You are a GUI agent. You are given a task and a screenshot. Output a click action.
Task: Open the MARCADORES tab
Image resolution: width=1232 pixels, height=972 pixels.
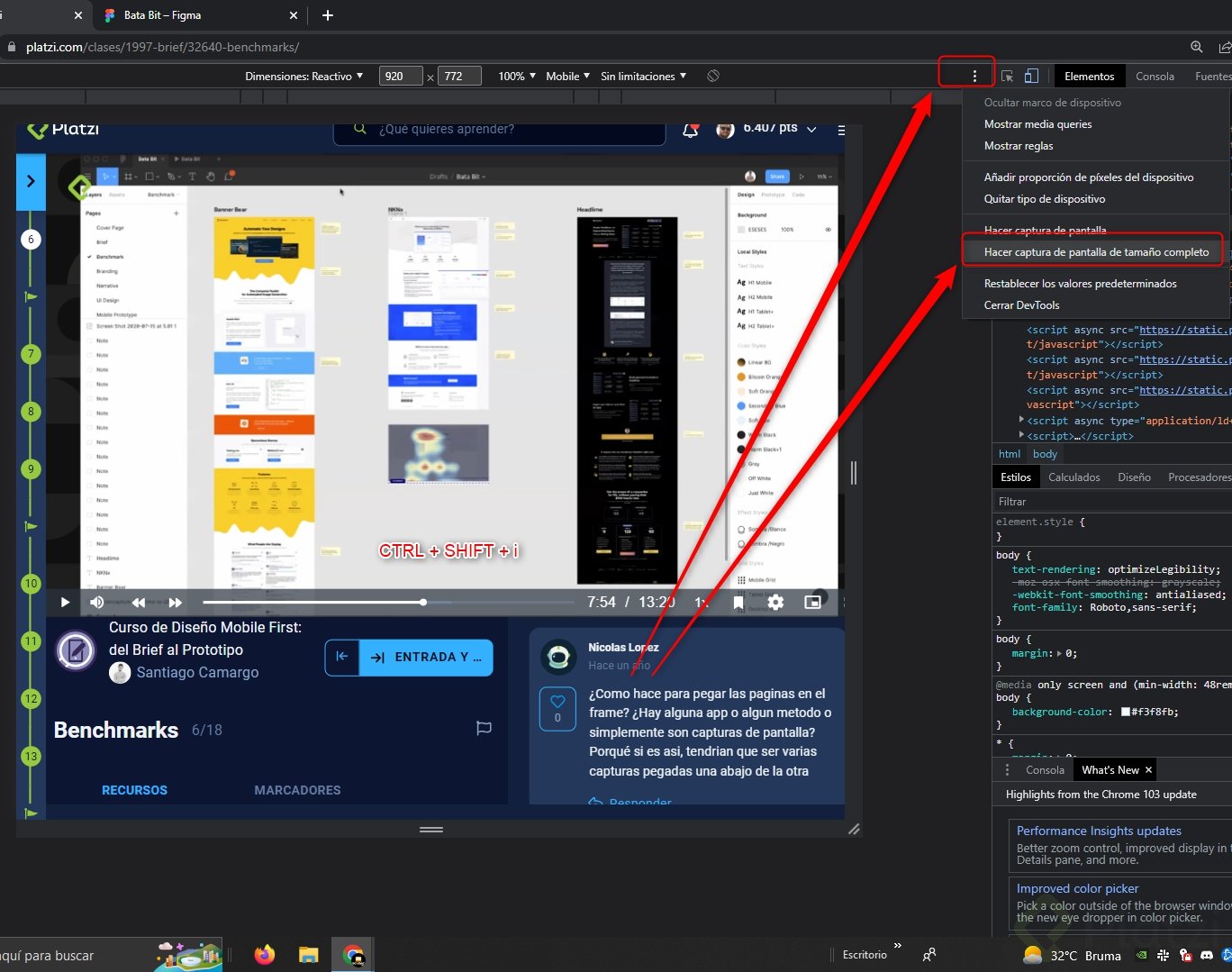(297, 790)
